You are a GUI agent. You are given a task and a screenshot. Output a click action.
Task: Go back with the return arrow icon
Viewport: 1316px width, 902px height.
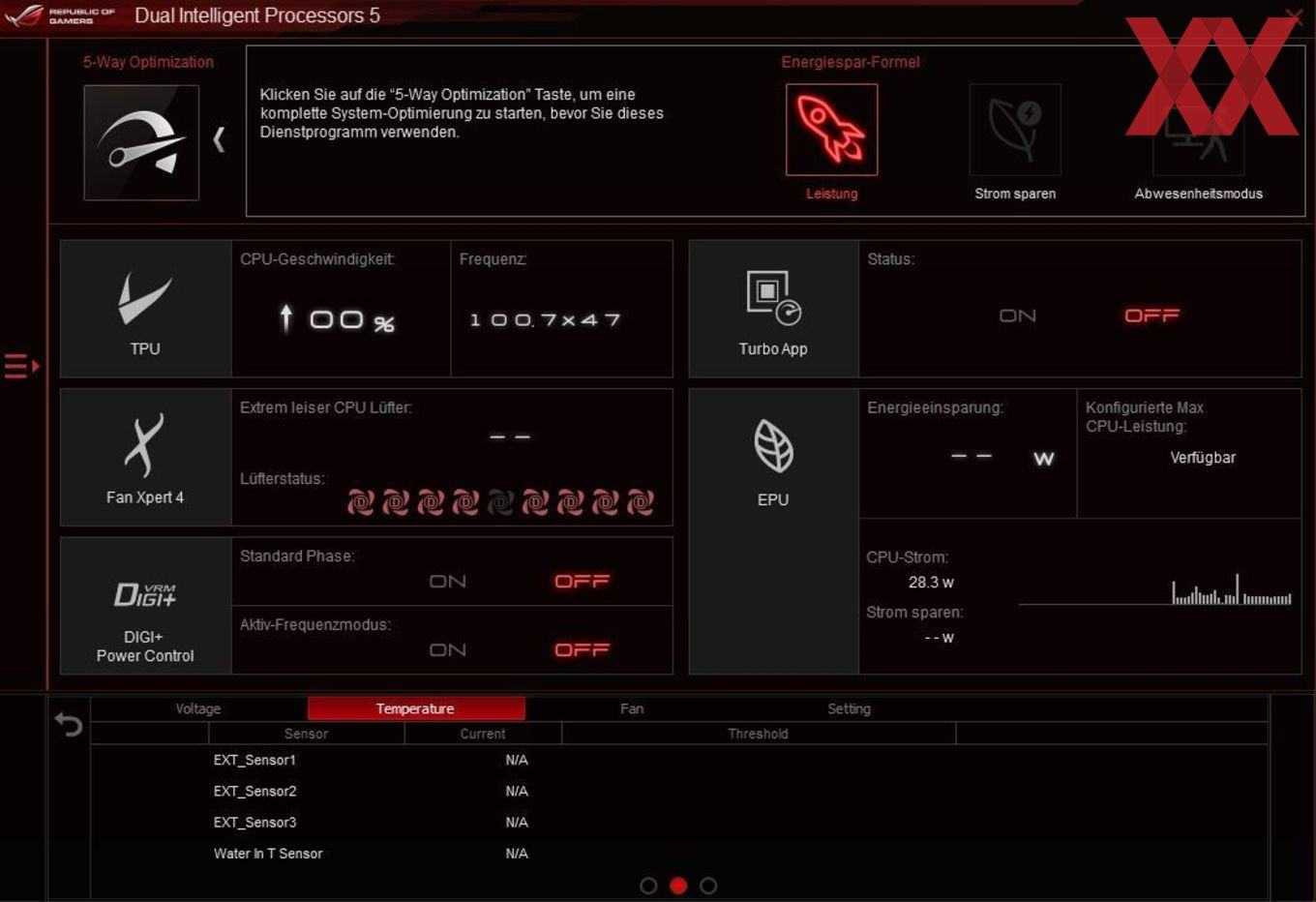(68, 724)
